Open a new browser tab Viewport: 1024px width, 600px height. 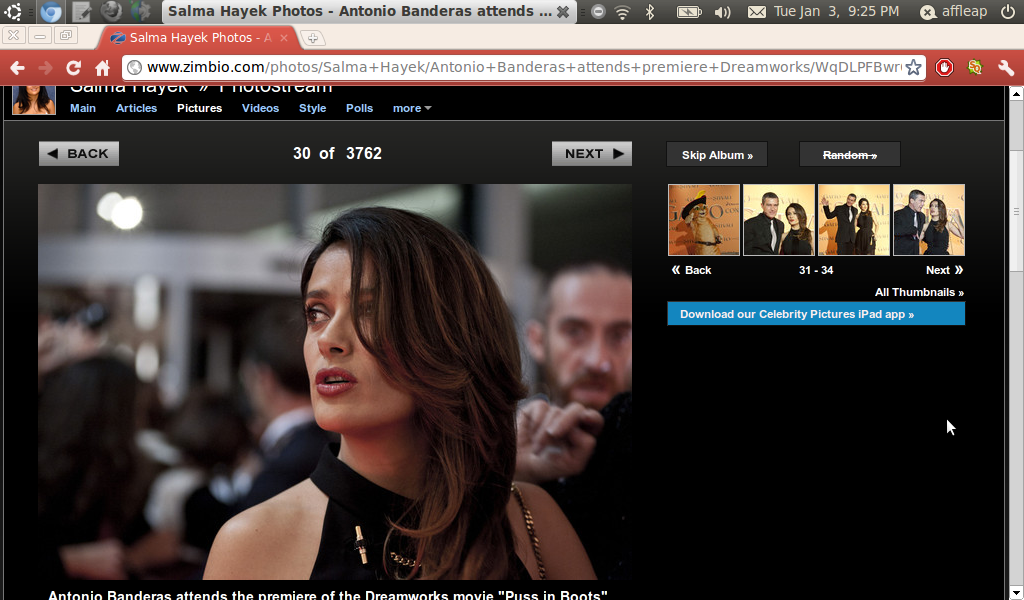(313, 38)
